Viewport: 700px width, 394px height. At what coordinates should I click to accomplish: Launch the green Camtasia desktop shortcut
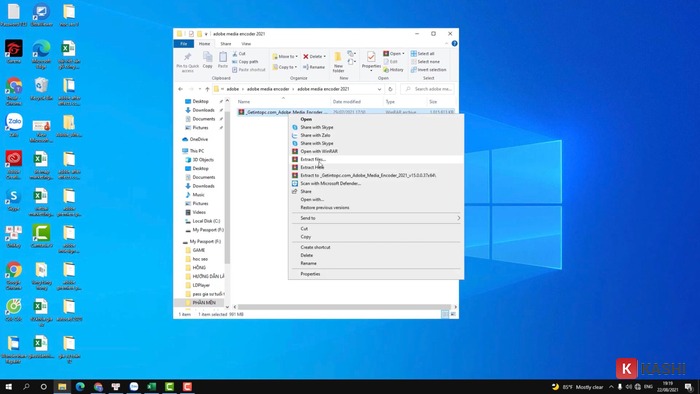point(41,236)
